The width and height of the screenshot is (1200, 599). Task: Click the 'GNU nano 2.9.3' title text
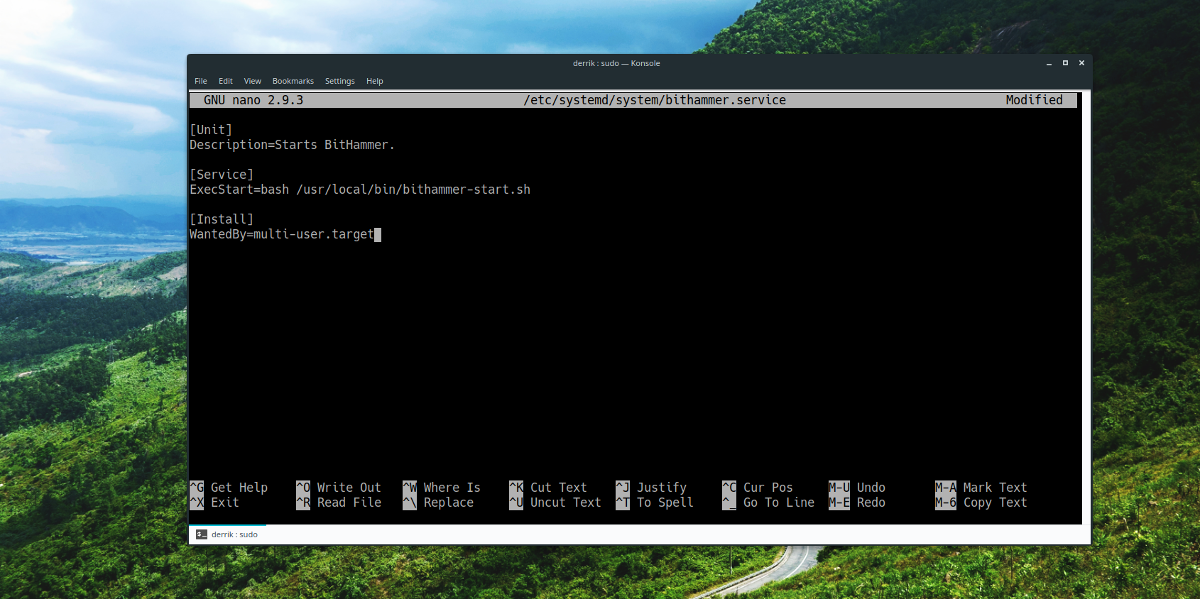(x=253, y=100)
